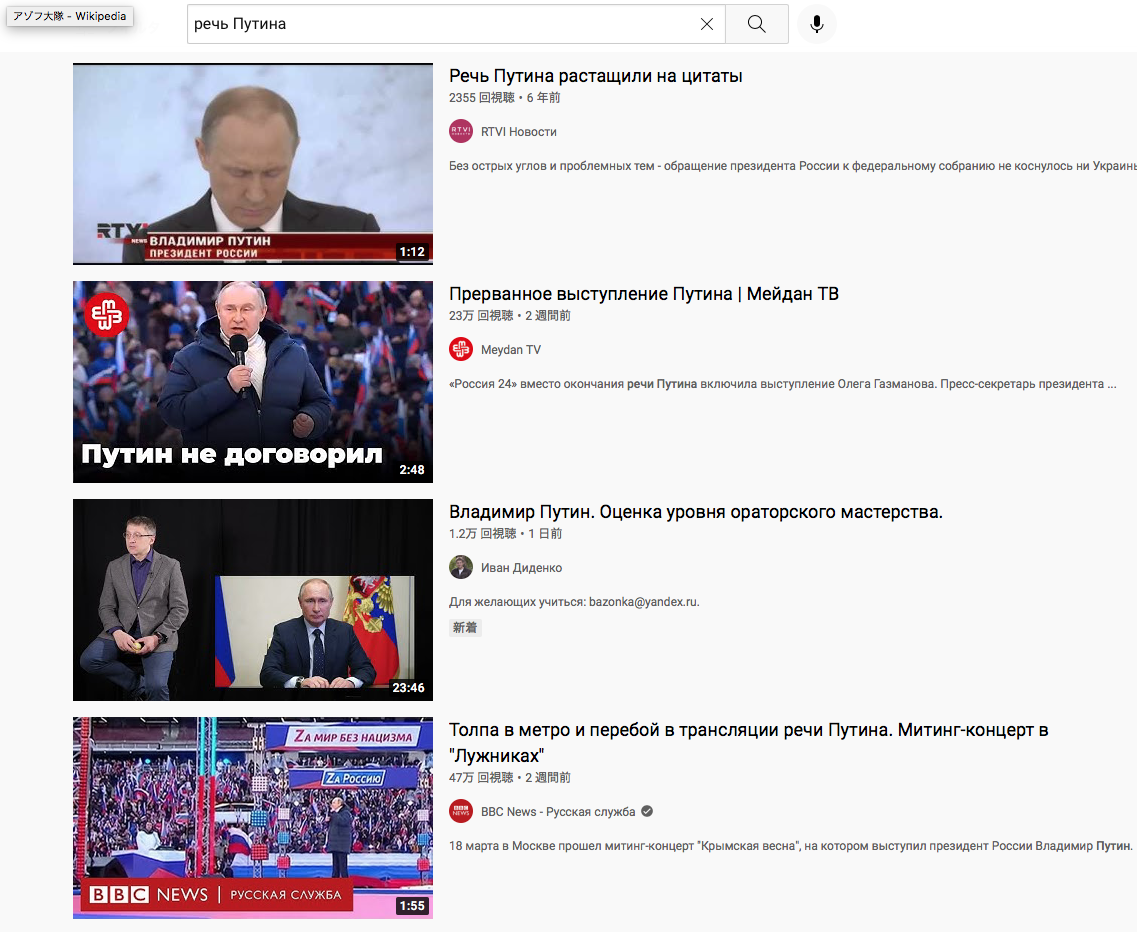Open RTVI Новости channel avatar

pyautogui.click(x=460, y=131)
